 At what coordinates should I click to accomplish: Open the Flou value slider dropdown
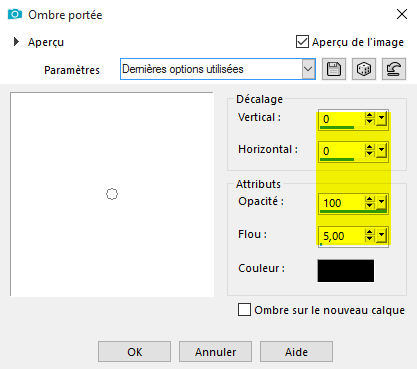pos(381,235)
